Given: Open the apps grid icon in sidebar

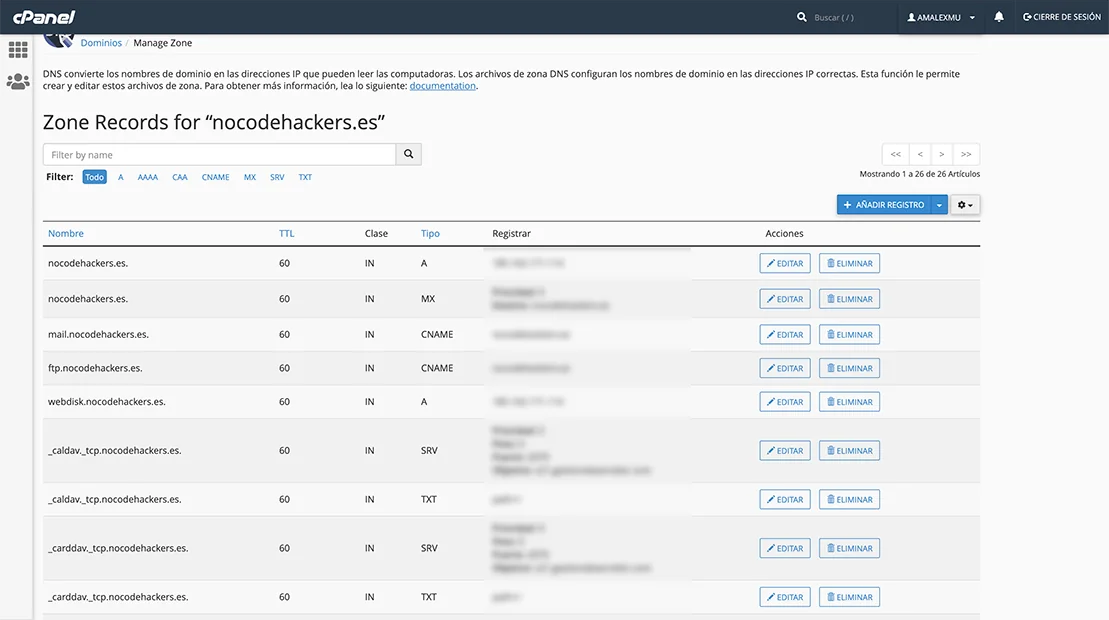Looking at the screenshot, I should 18,50.
